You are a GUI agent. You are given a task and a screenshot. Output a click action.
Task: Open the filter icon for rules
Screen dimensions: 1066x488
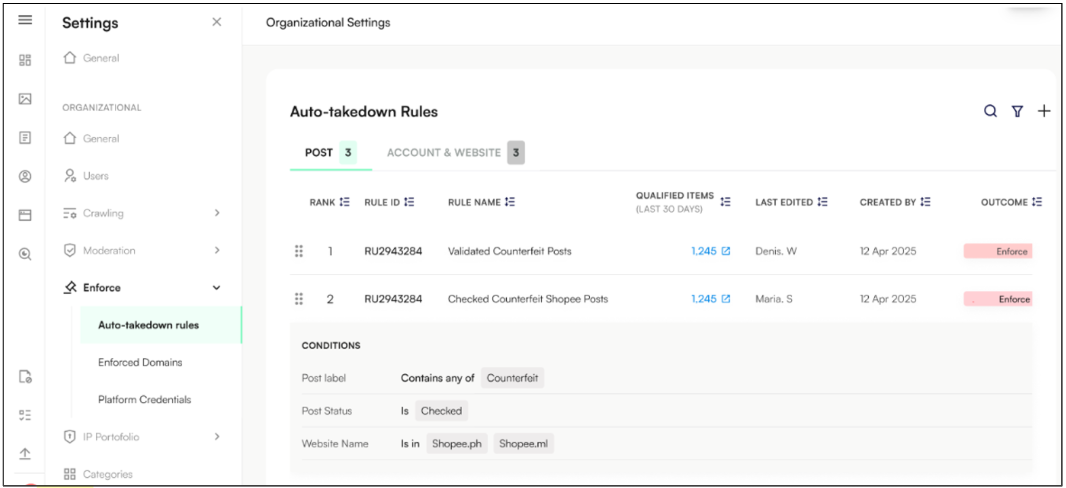tap(1017, 111)
